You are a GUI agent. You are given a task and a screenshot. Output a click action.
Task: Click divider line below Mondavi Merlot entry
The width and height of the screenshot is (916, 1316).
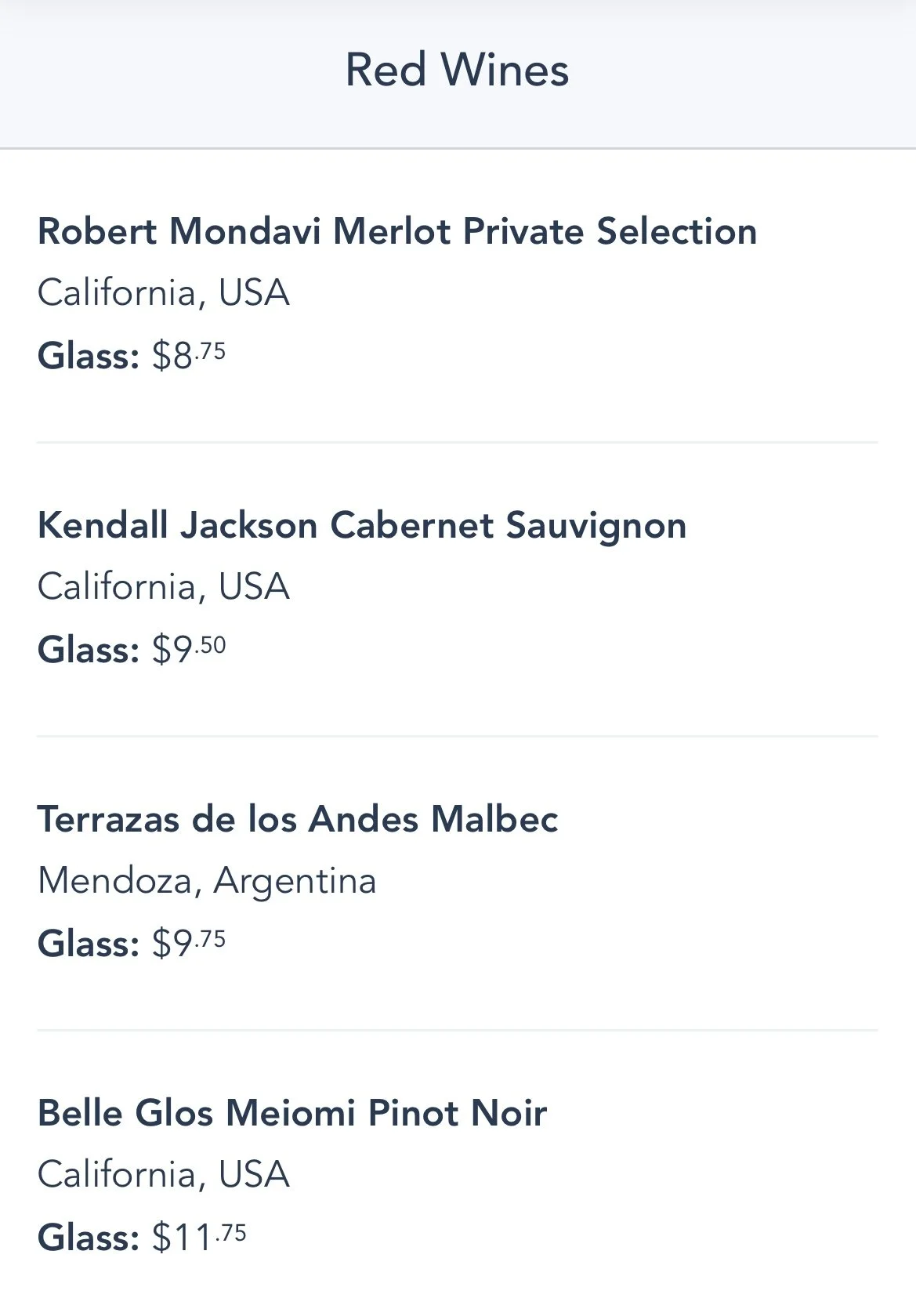[x=458, y=443]
